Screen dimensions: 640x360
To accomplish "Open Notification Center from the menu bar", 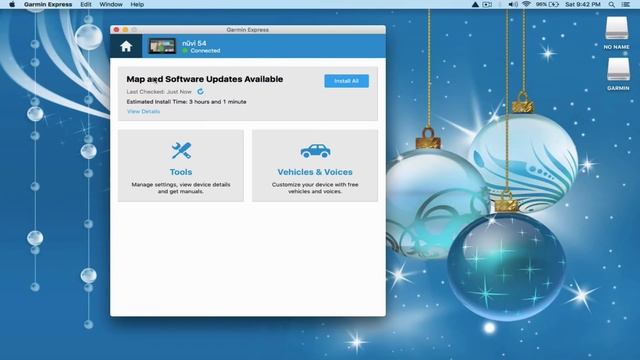I will point(625,4).
